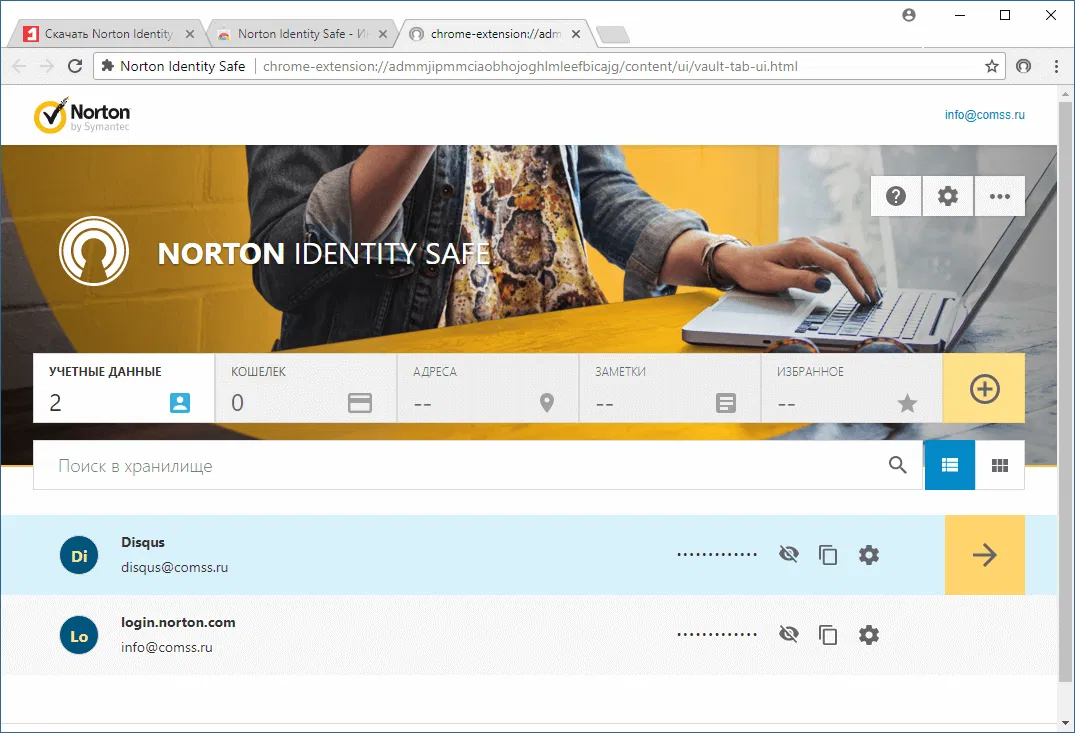Go forward in browser history
The image size is (1075, 733).
[x=47, y=66]
